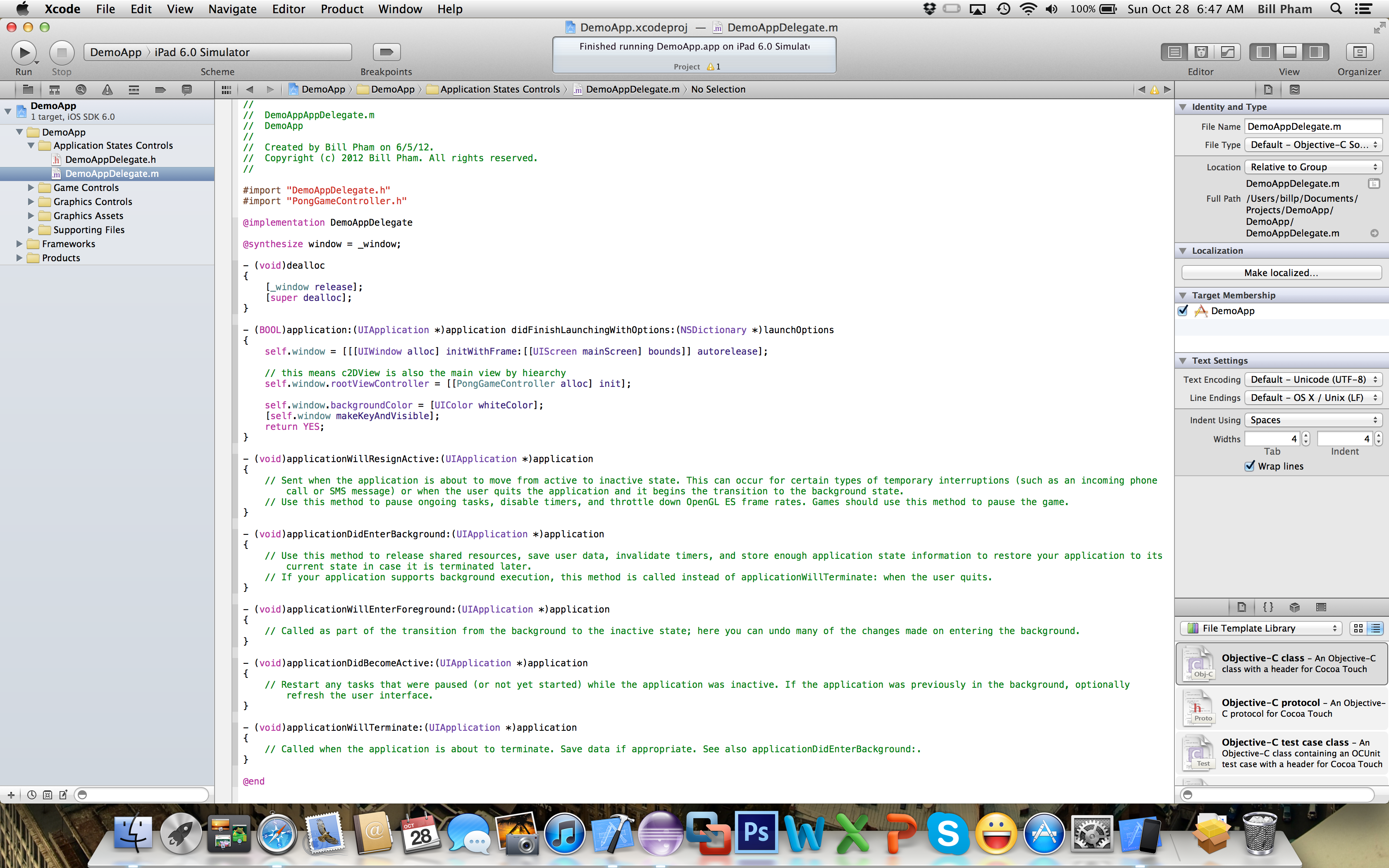The height and width of the screenshot is (868, 1389).
Task: Click the Make localized button
Action: [x=1281, y=273]
